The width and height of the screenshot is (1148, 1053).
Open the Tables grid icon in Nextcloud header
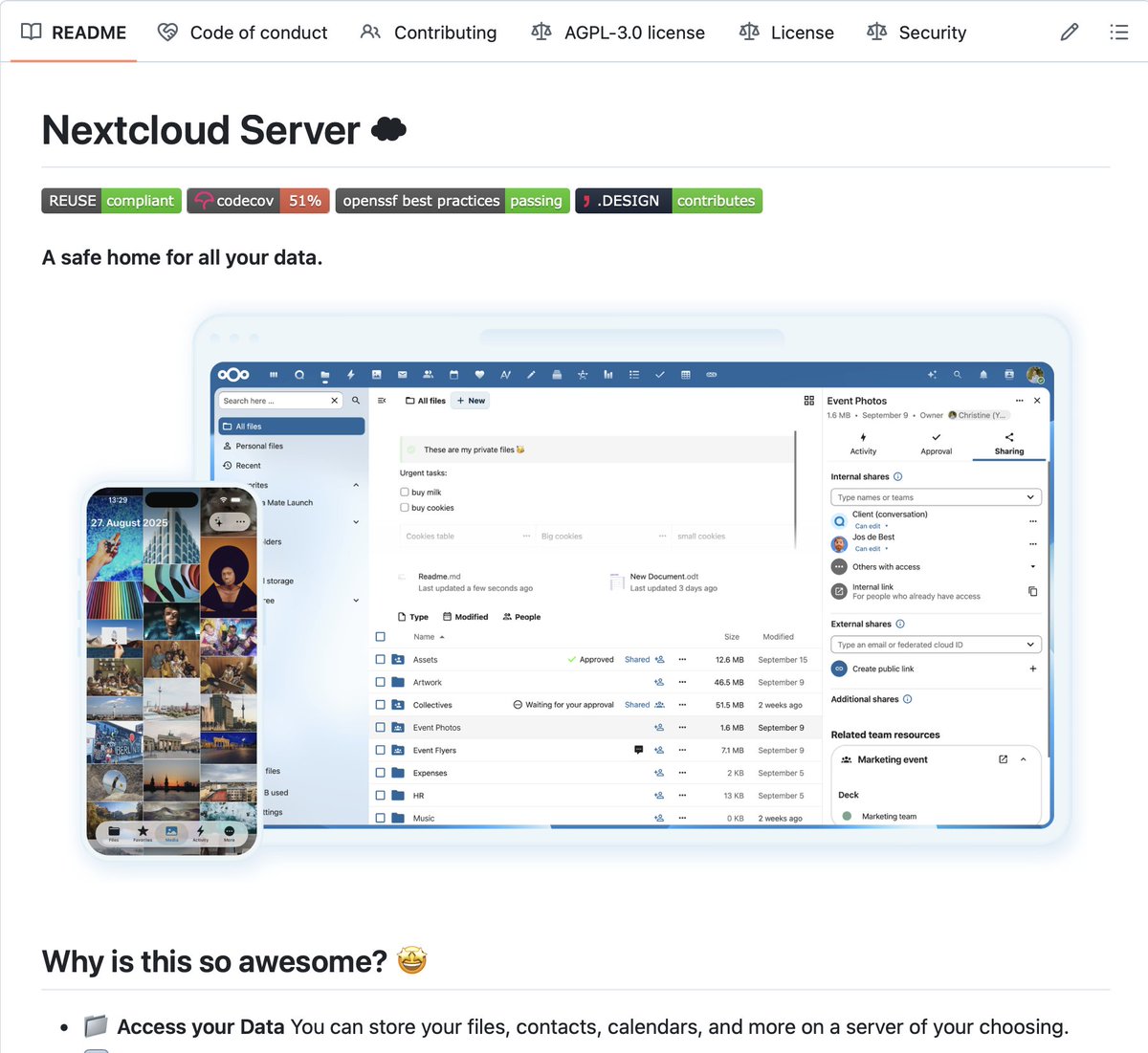[x=686, y=375]
